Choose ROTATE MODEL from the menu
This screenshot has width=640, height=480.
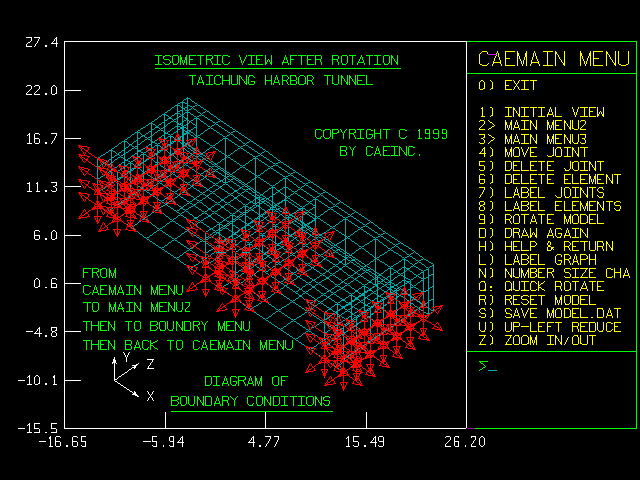point(541,219)
